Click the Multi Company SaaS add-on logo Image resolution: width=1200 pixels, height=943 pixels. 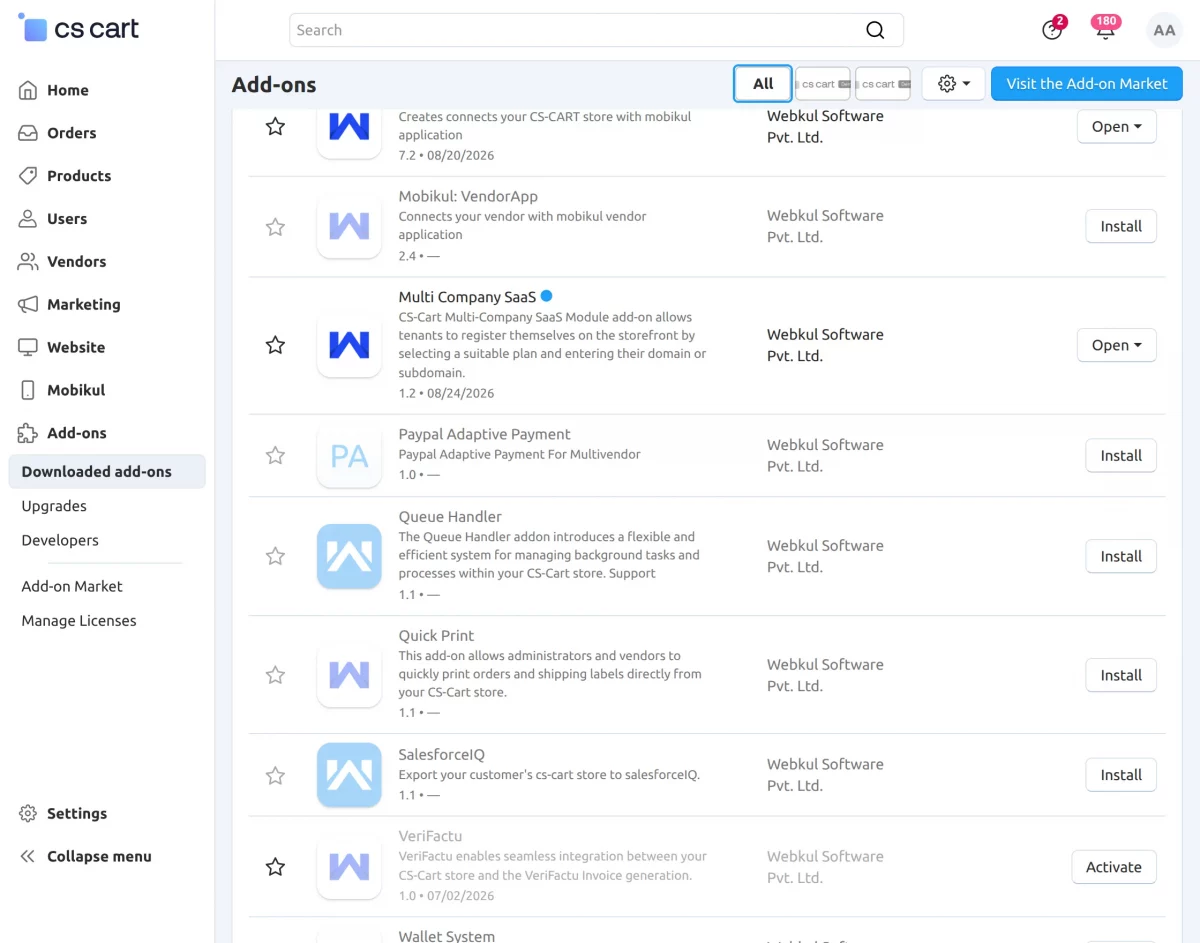(349, 345)
